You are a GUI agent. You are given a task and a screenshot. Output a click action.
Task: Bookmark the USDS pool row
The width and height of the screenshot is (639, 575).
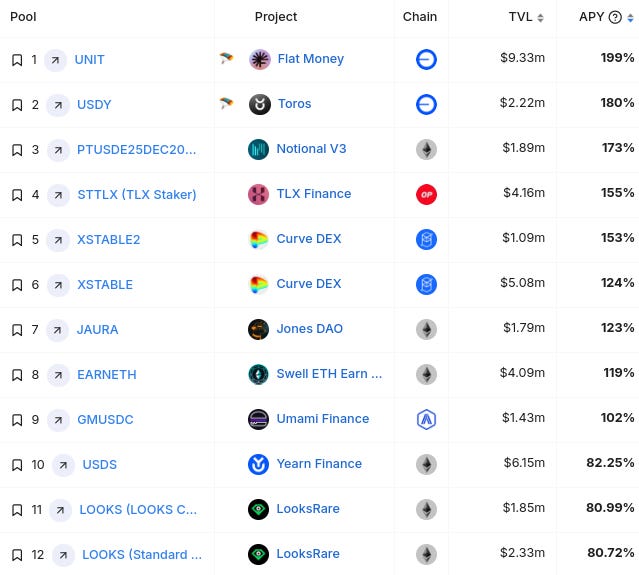pos(17,465)
